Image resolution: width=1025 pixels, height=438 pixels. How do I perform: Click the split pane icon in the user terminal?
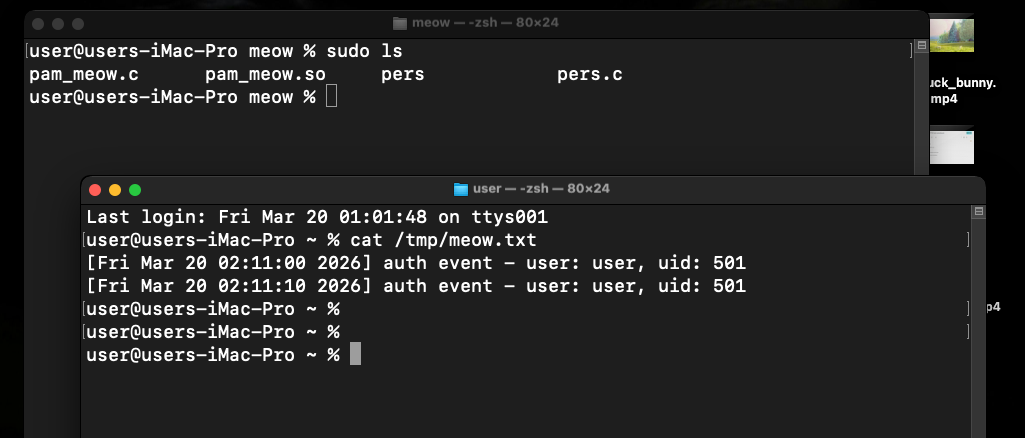[x=979, y=212]
